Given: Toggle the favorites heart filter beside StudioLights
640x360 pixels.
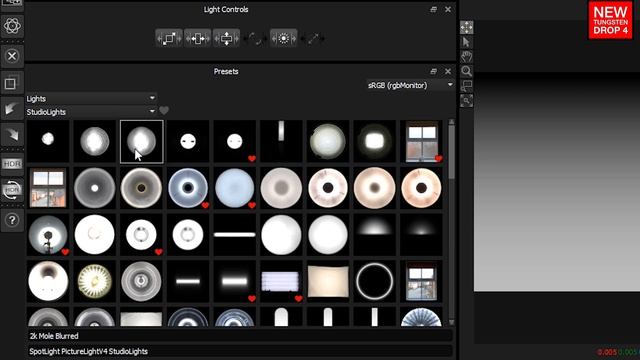Looking at the screenshot, I should (x=164, y=111).
